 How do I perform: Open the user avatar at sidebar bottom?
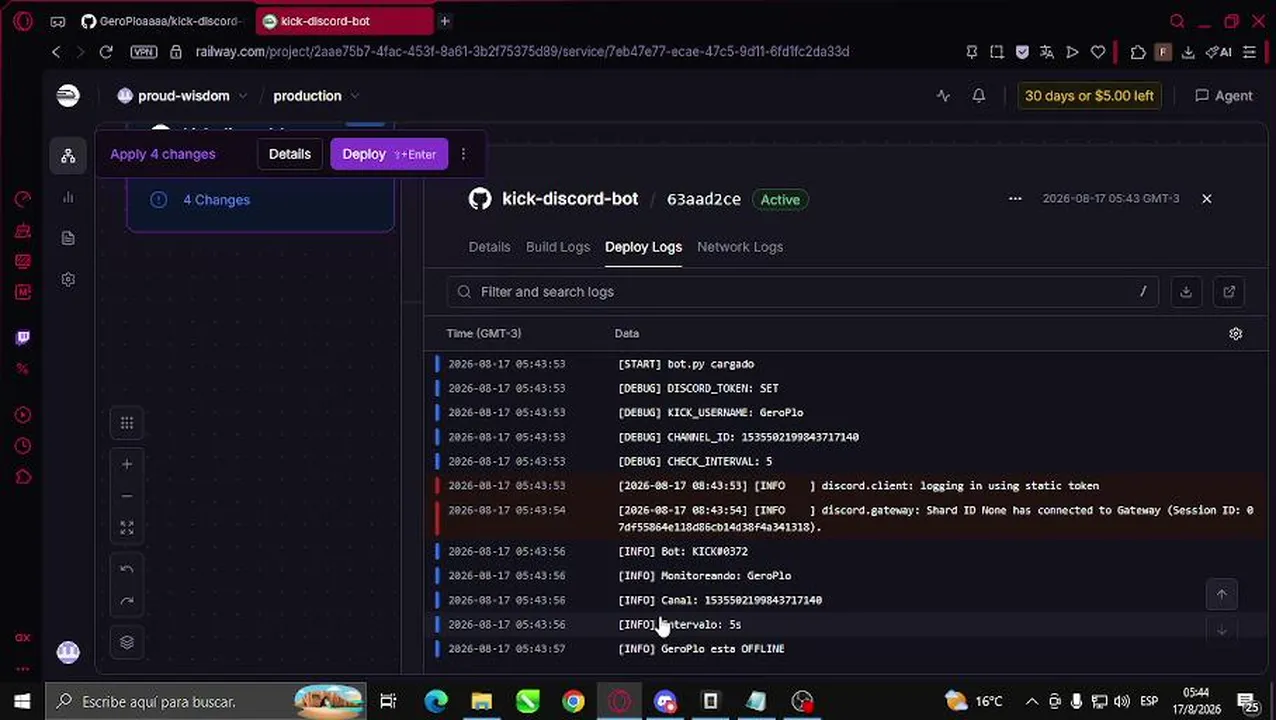(68, 652)
